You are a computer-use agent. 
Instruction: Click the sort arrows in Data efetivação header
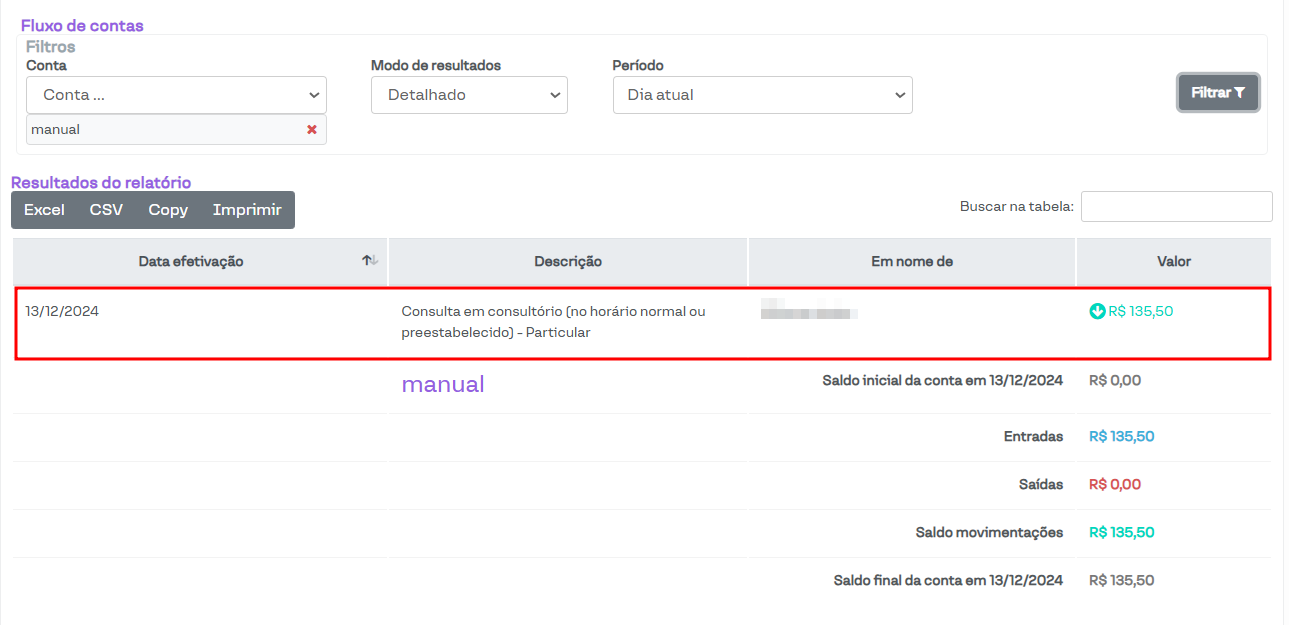coord(370,261)
